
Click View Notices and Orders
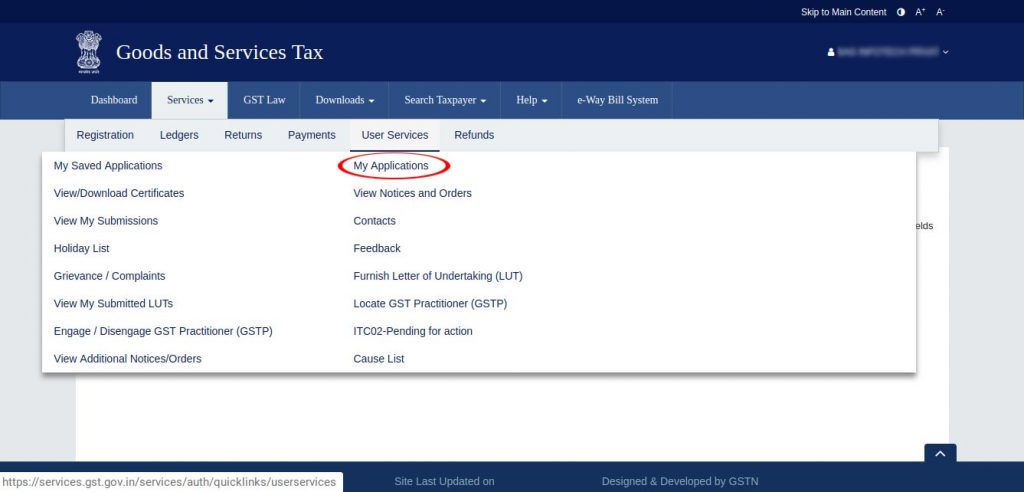[x=412, y=193]
